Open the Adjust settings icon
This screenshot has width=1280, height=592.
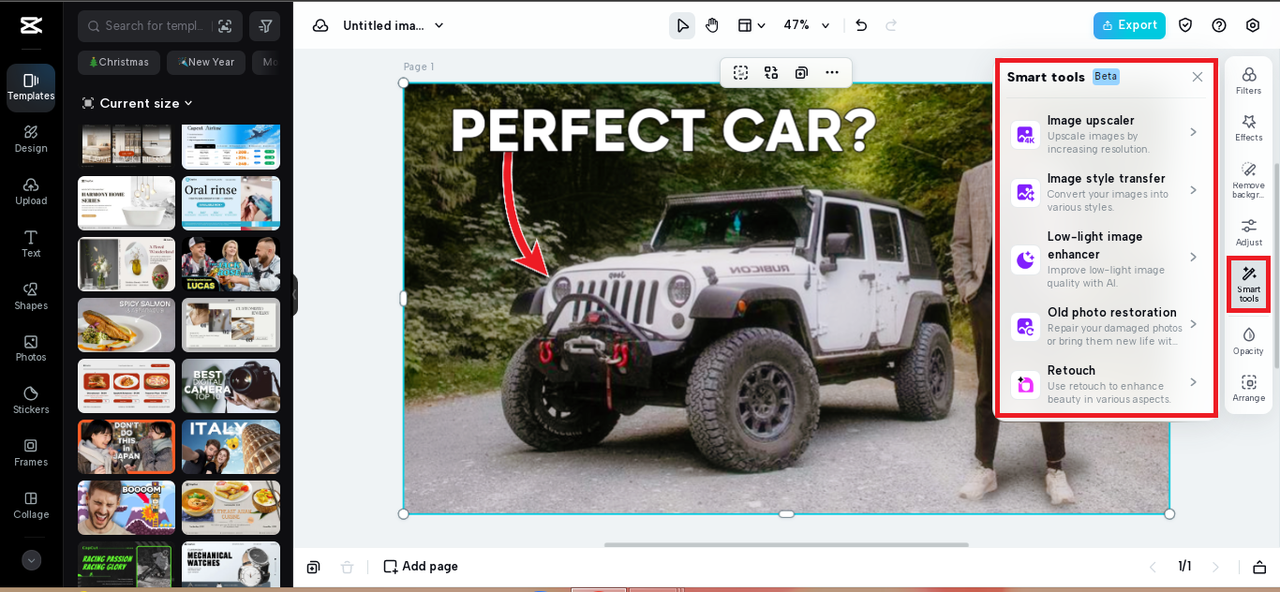1248,232
